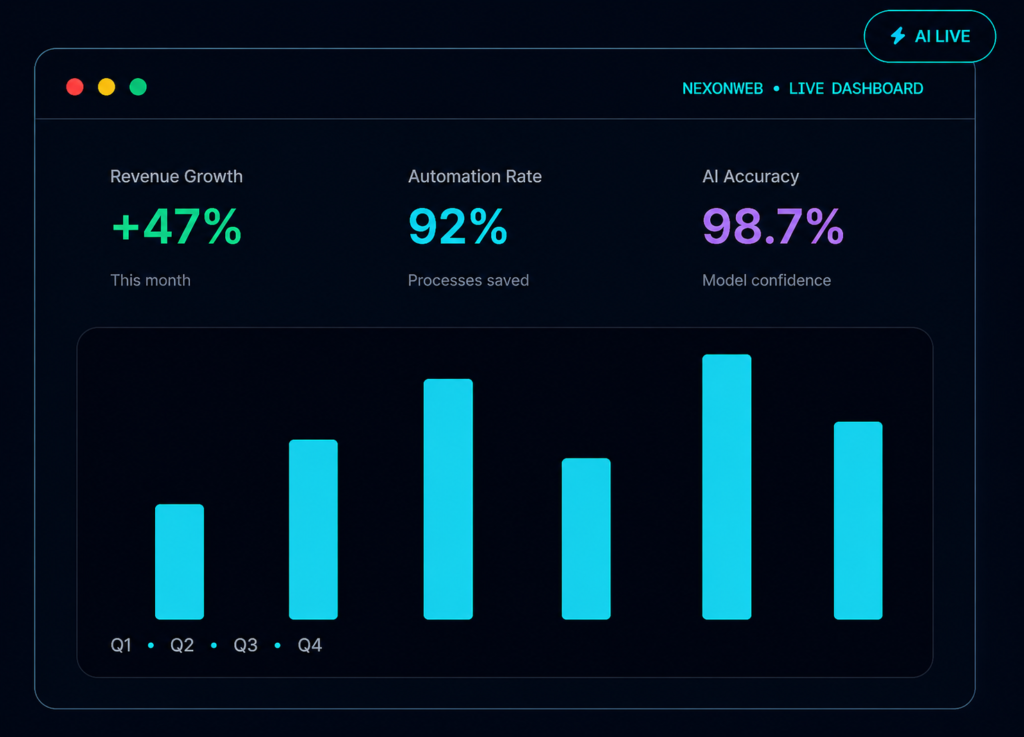Select the Q4 chart label

coord(310,645)
